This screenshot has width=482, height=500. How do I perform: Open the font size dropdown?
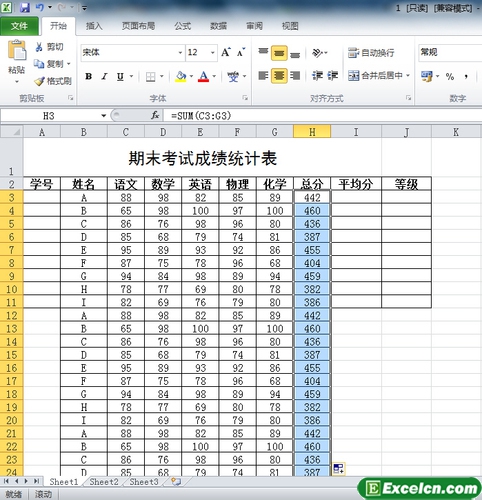(212, 53)
